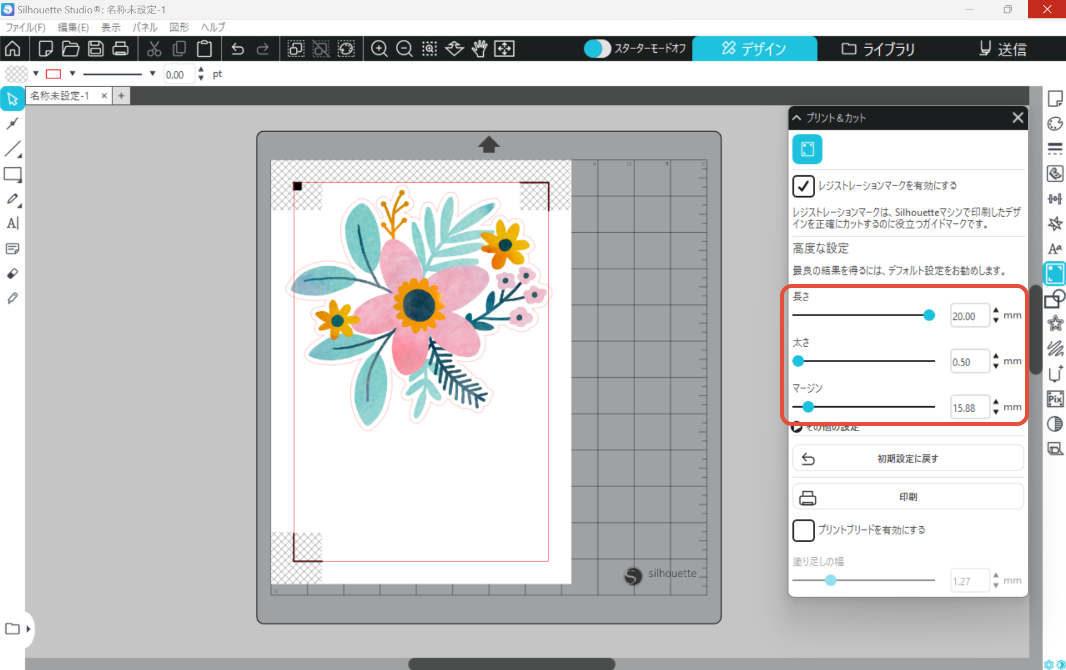Screen dimensions: 1066x670
Task: Click the Save disk icon
Action: point(96,49)
